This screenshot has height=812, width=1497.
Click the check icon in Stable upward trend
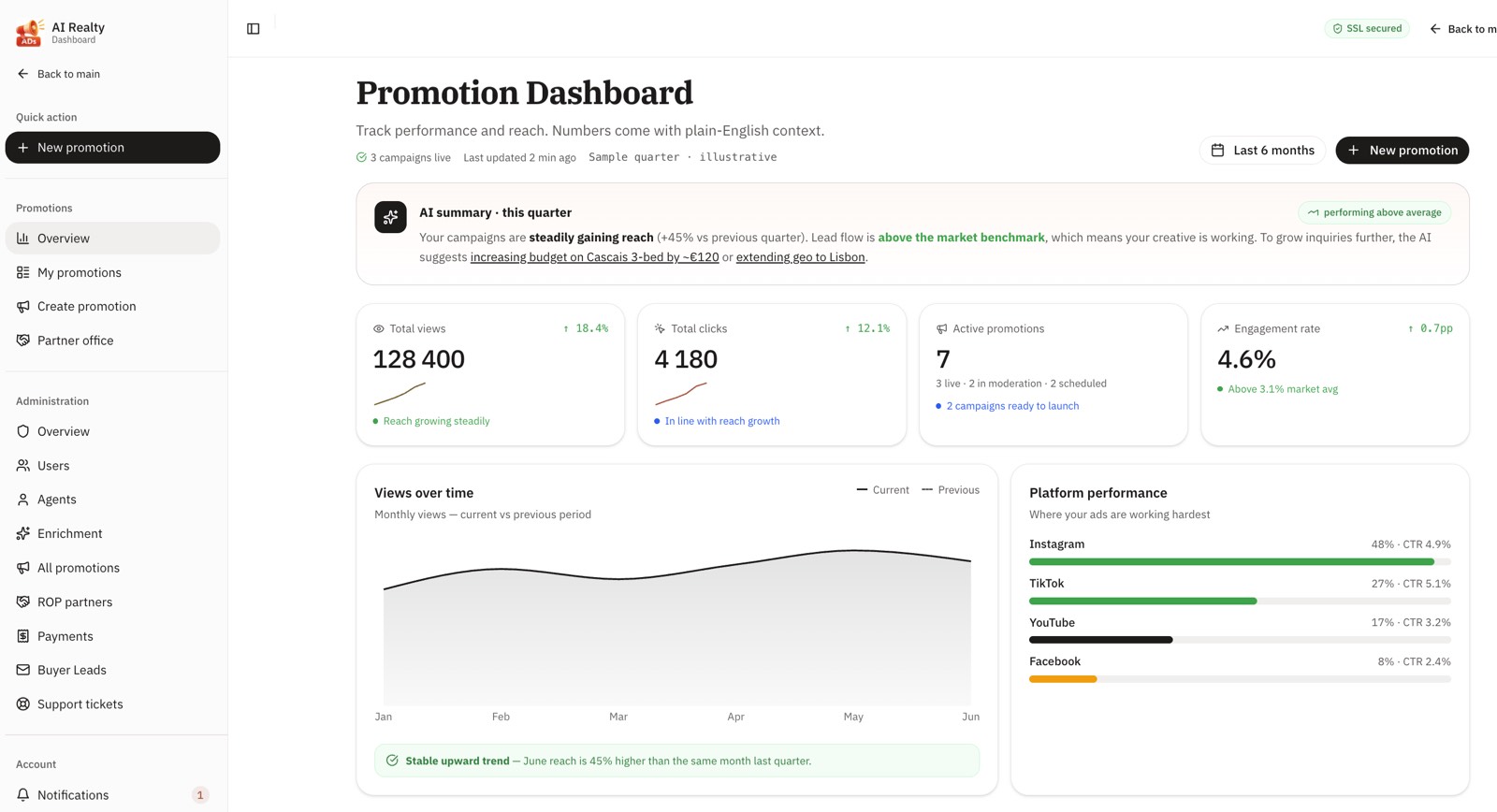(x=392, y=761)
